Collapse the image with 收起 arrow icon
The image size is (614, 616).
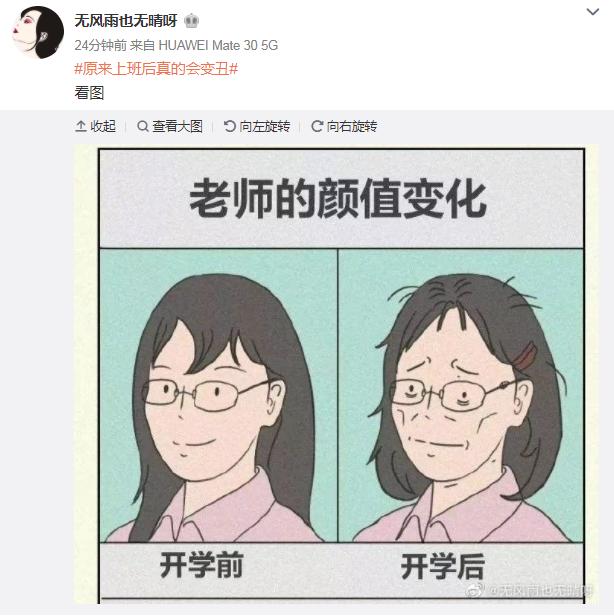pos(81,126)
